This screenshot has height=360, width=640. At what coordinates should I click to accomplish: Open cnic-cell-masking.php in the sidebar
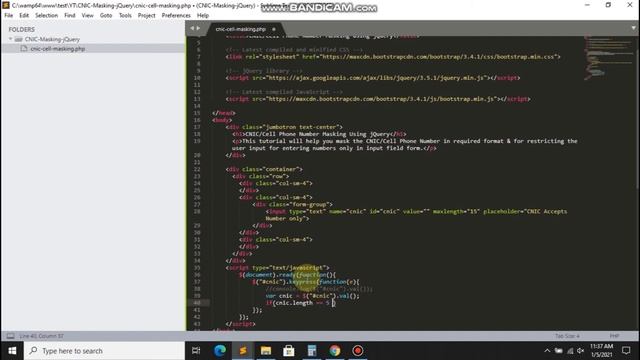(58, 49)
